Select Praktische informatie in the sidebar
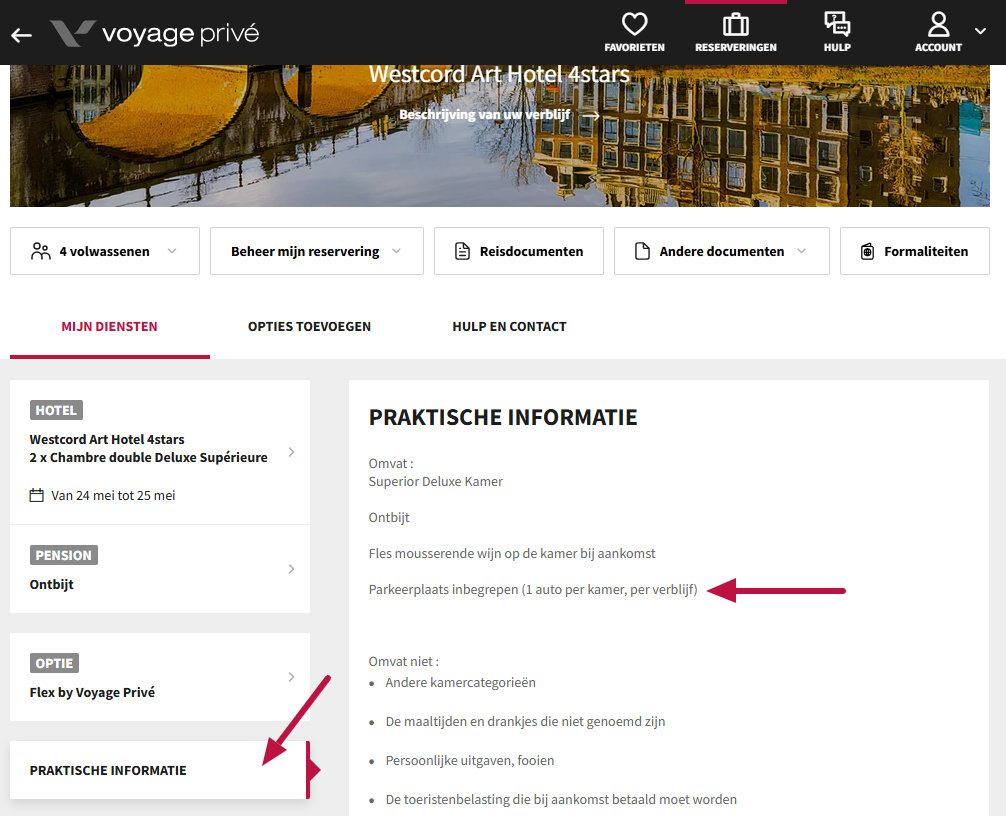The height and width of the screenshot is (816, 1006). point(160,770)
